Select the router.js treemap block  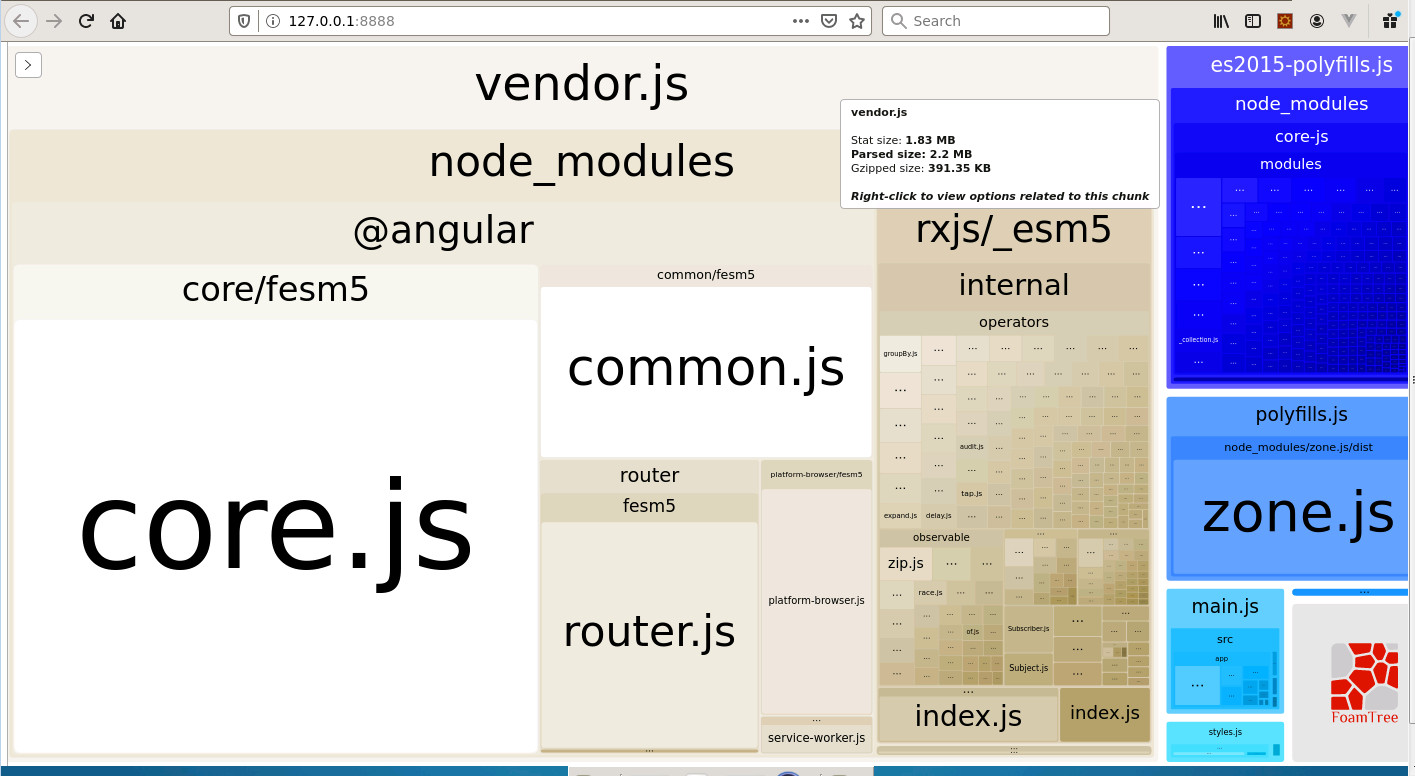point(649,632)
